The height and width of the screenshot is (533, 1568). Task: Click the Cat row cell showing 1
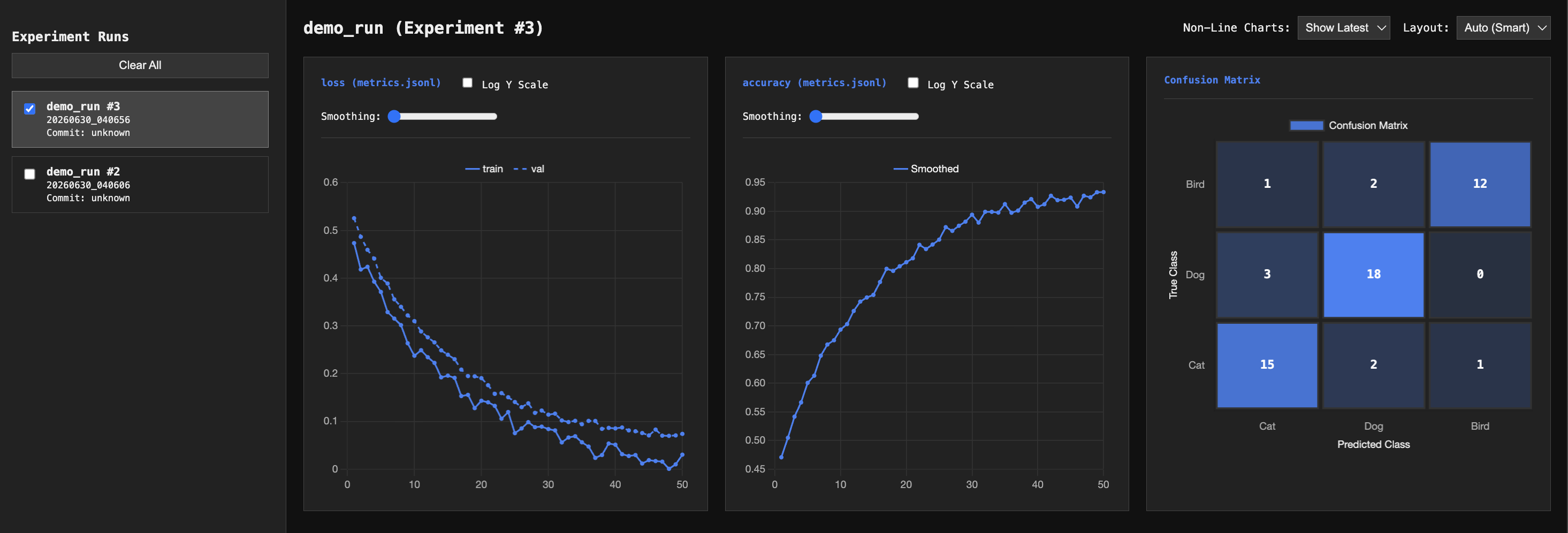[1480, 365]
